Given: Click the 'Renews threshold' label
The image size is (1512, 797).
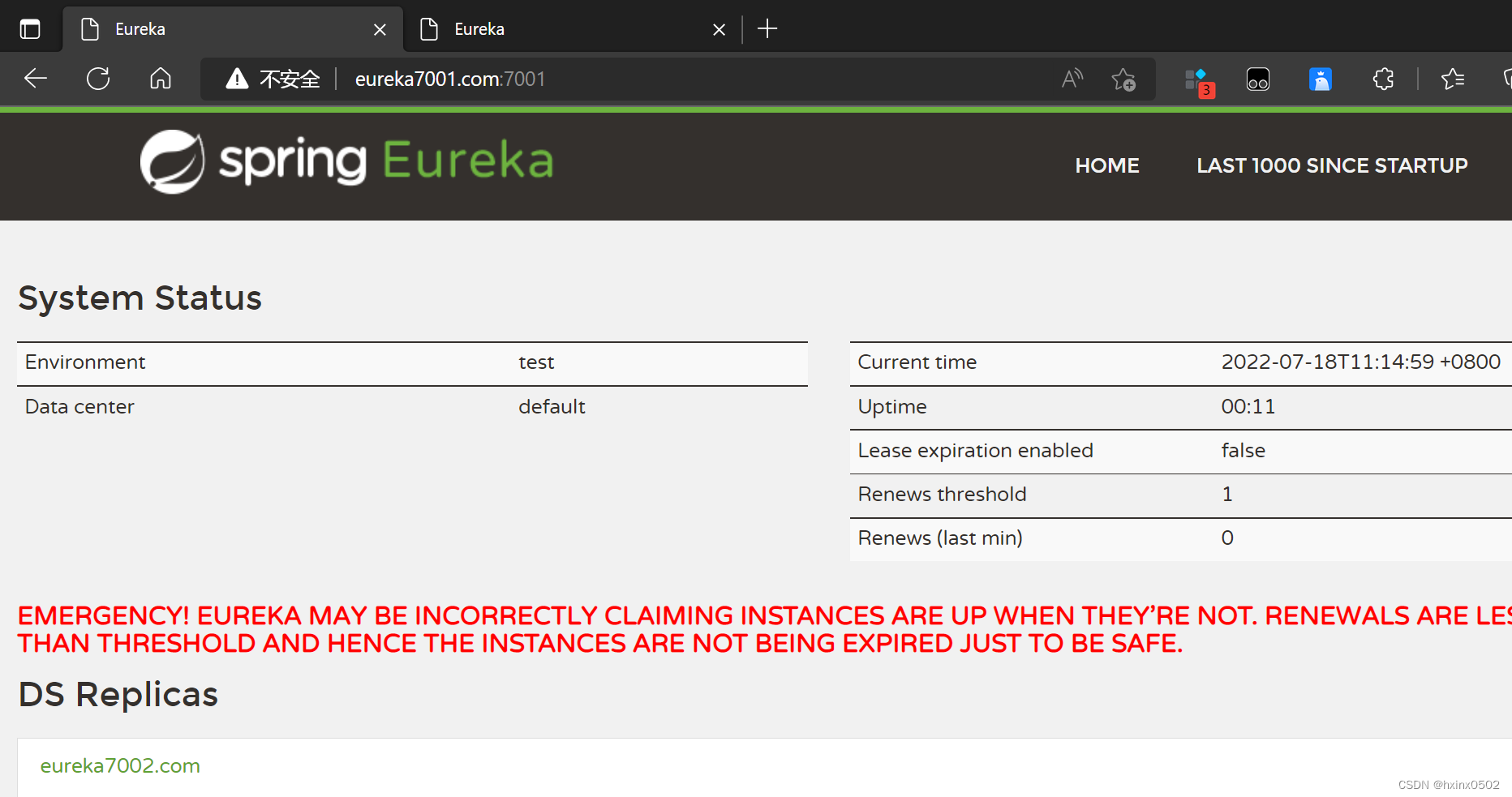Looking at the screenshot, I should 942,494.
